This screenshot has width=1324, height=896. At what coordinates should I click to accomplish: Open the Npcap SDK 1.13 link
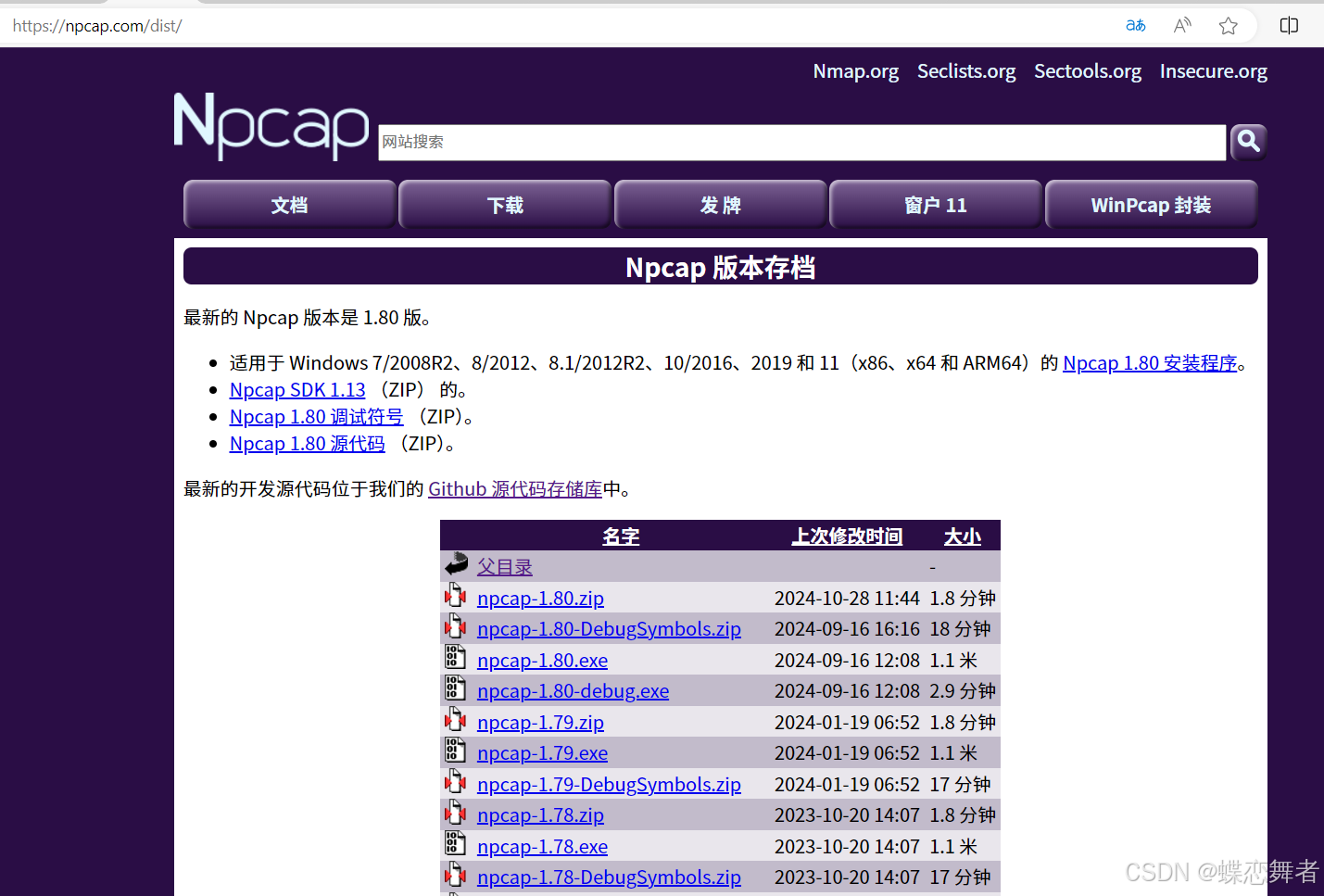(x=297, y=390)
